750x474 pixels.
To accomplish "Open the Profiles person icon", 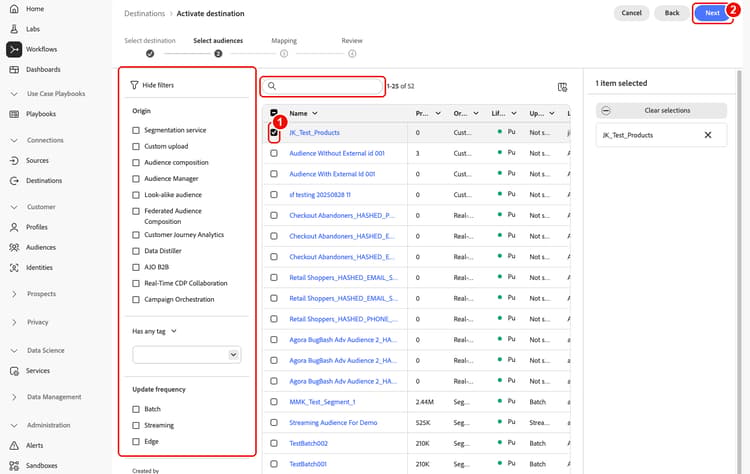I will pyautogui.click(x=14, y=227).
